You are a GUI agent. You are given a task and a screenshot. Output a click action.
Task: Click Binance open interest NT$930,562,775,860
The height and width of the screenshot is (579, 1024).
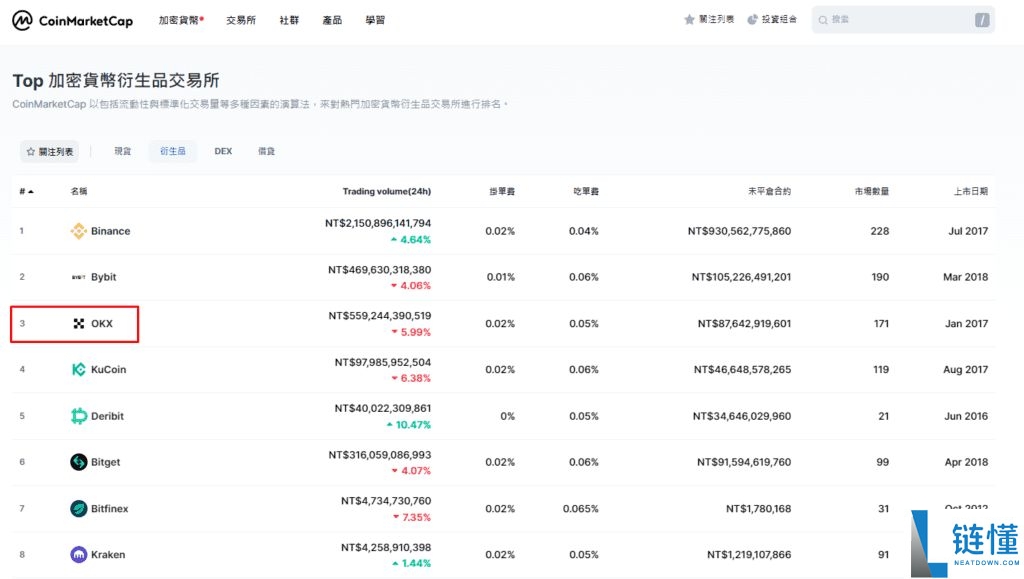coord(739,231)
